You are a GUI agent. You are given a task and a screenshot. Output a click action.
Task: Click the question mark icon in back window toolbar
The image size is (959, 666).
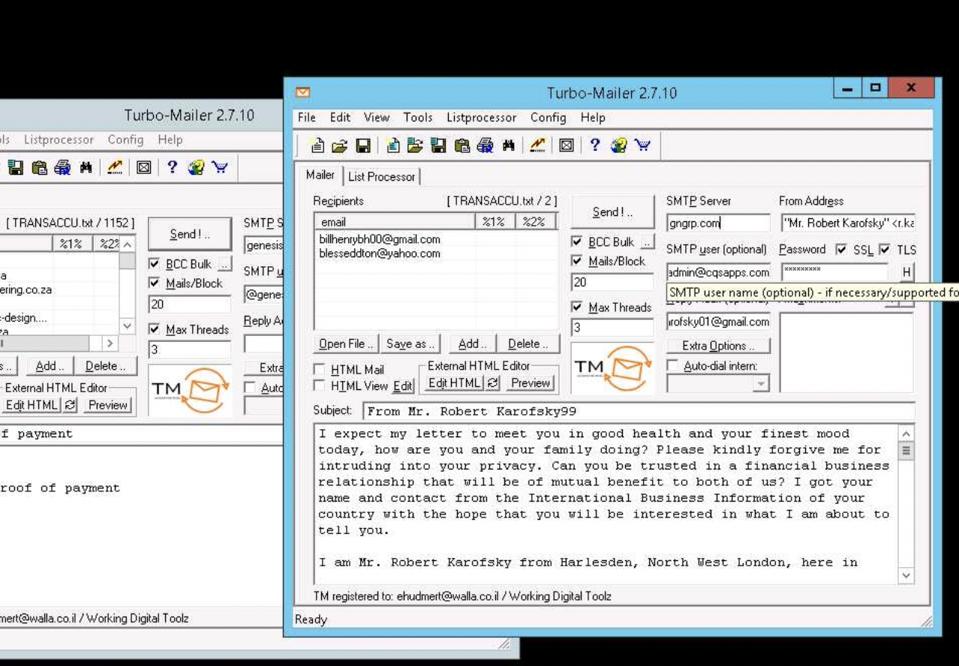point(172,168)
